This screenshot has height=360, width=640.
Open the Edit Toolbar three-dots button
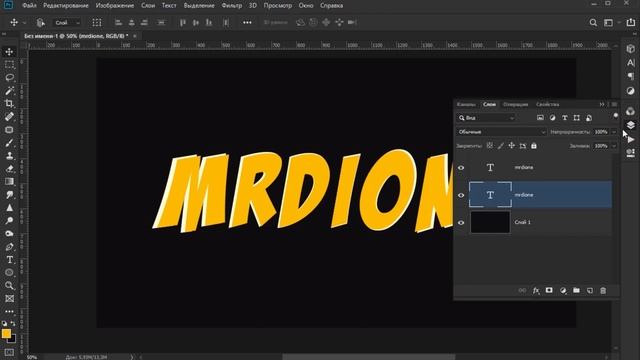click(x=9, y=311)
